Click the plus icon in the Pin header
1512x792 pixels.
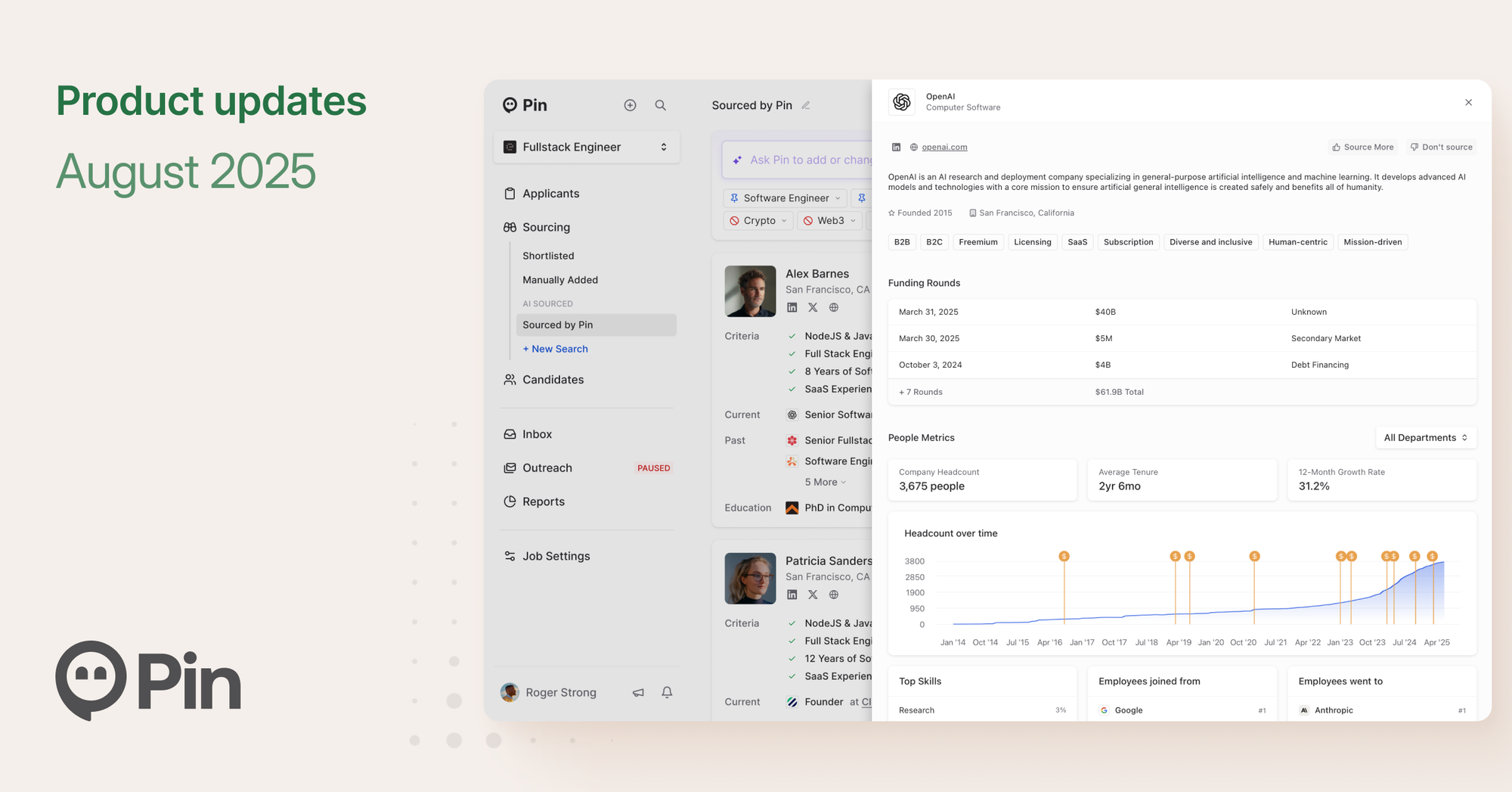630,105
